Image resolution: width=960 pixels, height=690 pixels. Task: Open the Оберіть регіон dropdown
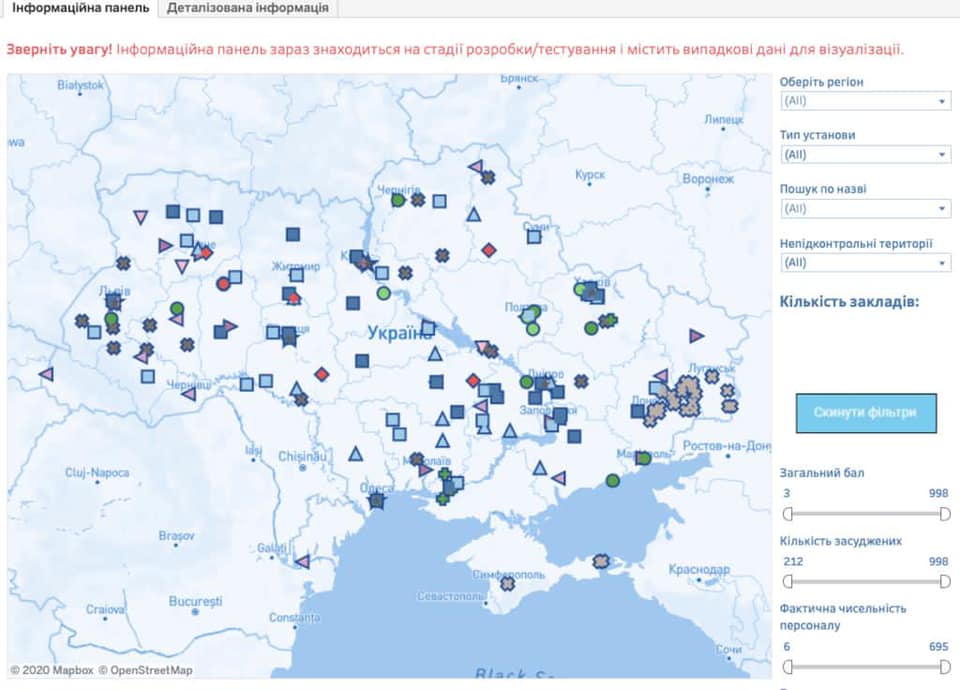[866, 101]
